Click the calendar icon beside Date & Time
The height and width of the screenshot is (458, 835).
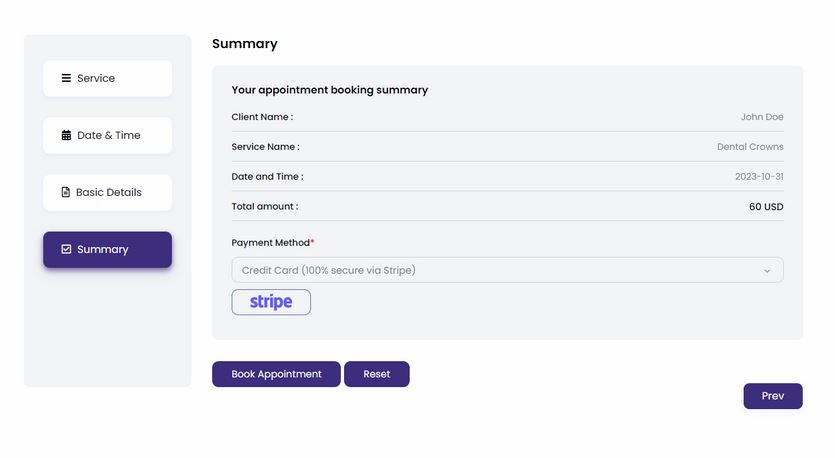(x=66, y=135)
